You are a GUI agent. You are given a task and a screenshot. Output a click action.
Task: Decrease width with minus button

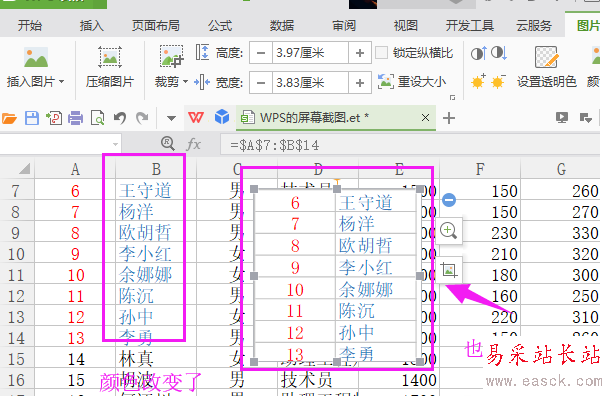pyautogui.click(x=261, y=83)
